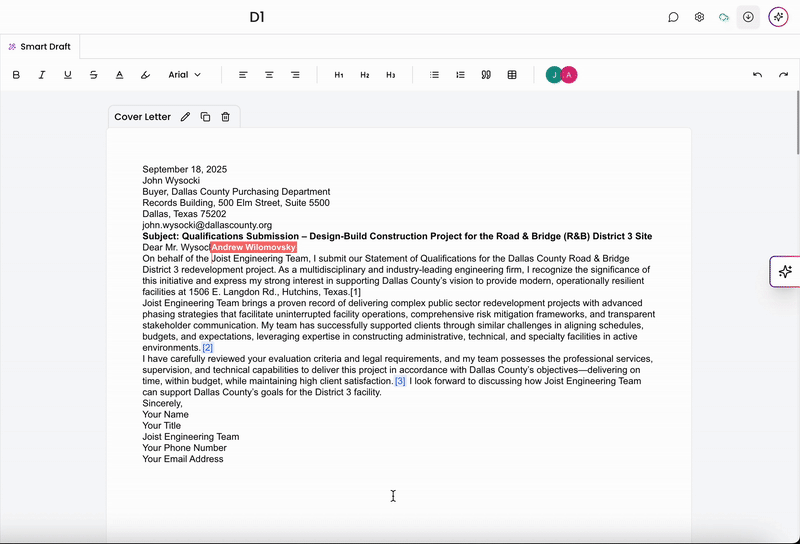The width and height of the screenshot is (800, 544).
Task: Click the john.wysocki@dallascounty.org email line
Action: 207,225
